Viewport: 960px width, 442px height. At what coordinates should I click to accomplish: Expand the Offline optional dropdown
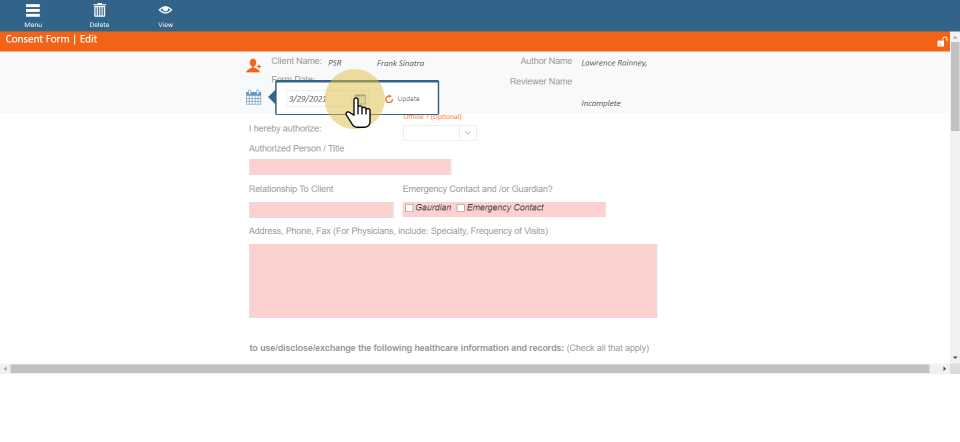coord(467,132)
